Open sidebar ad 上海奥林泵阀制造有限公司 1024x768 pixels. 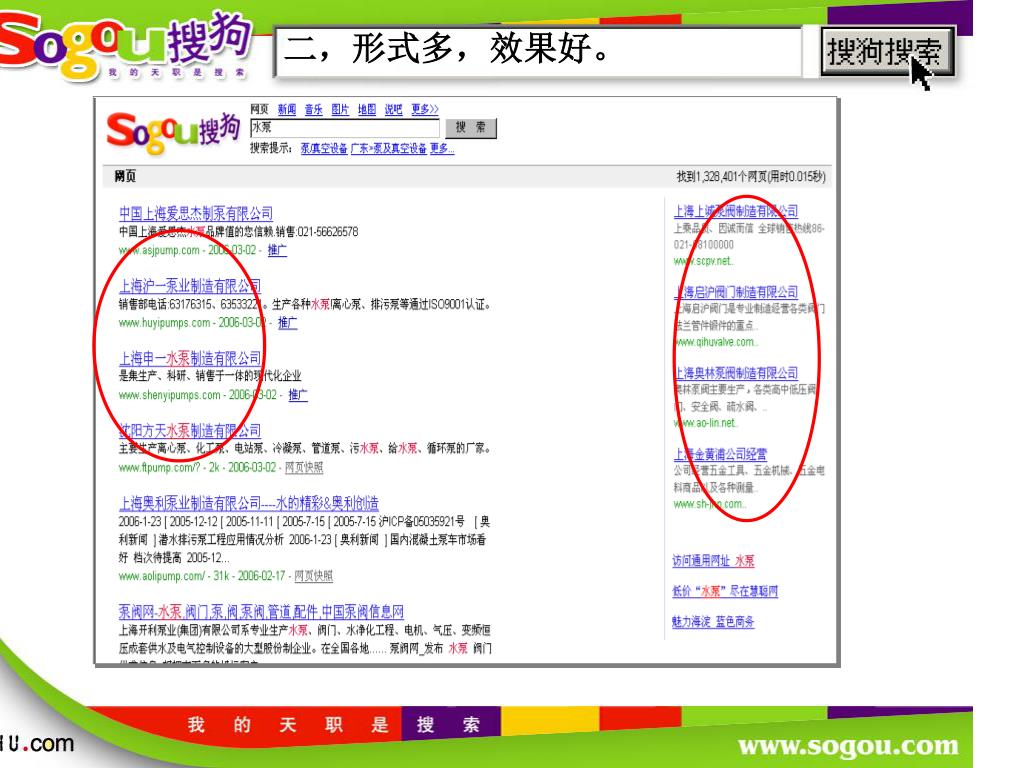736,373
